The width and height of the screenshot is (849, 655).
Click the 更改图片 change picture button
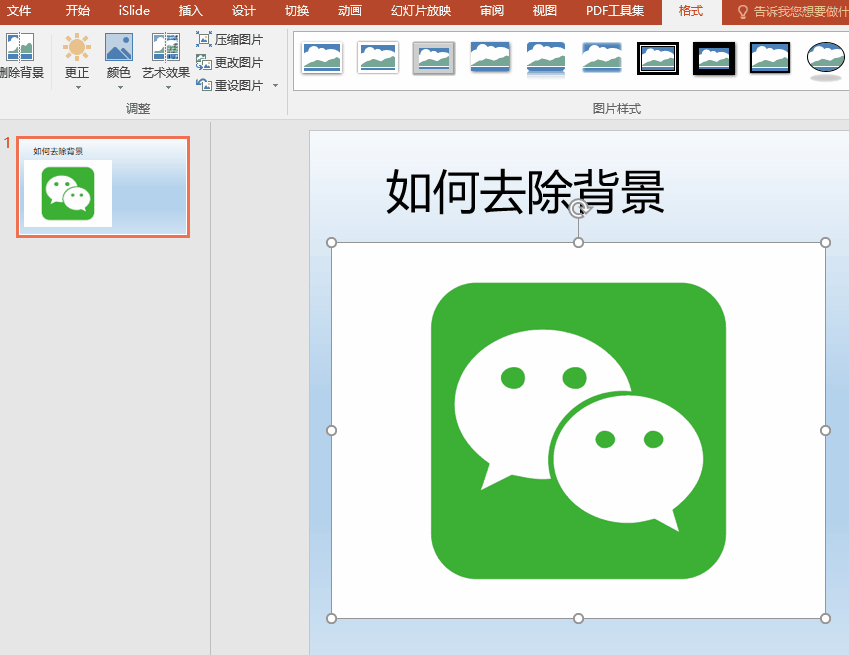230,62
